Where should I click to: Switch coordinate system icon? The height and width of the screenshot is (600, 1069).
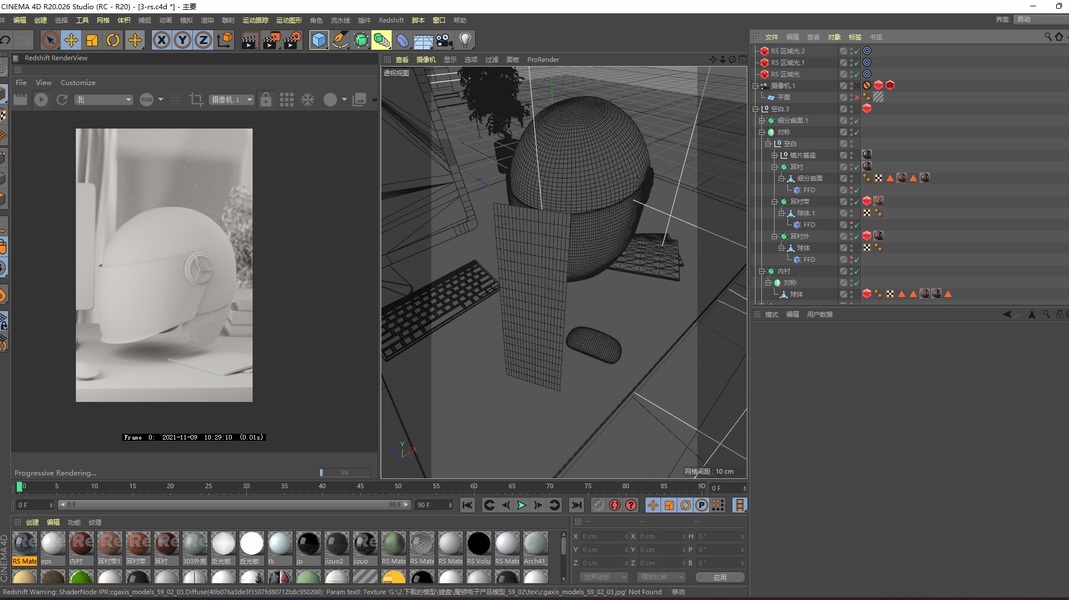[x=224, y=40]
